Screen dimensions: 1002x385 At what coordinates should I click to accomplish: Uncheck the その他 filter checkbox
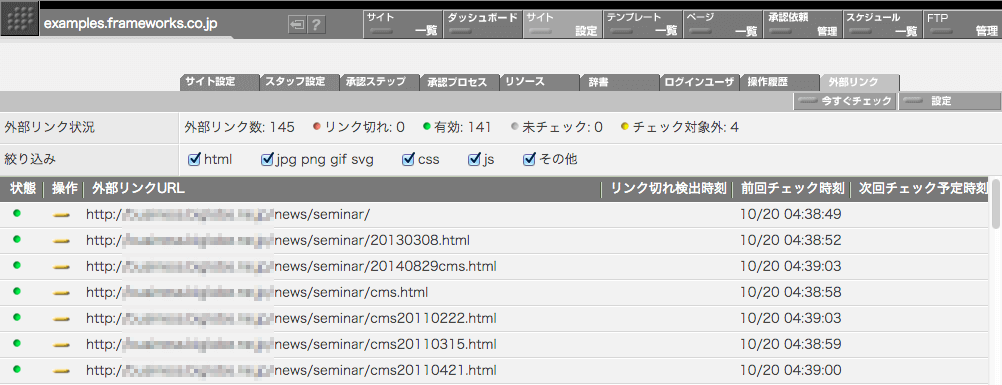pyautogui.click(x=529, y=159)
